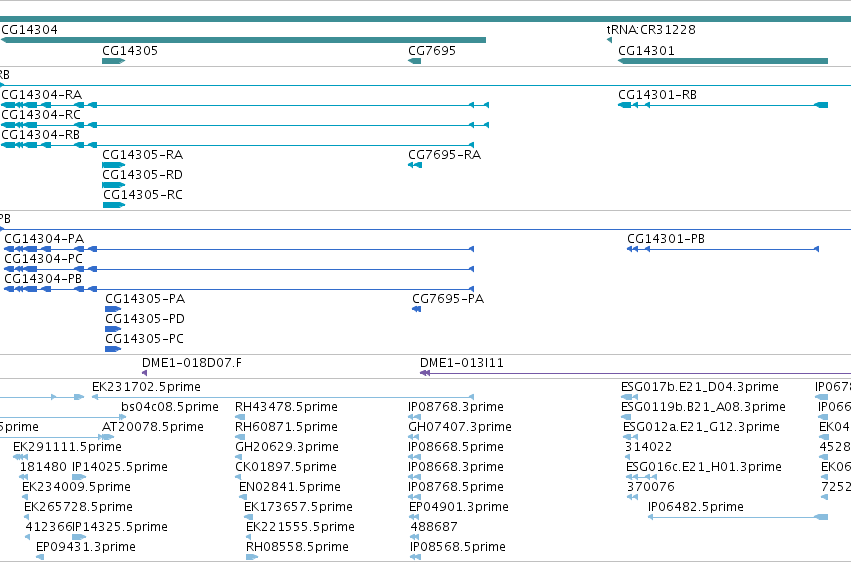Click the CG7695-RA transcript arrows
Viewport: 851px width, 562px height.
(x=415, y=165)
